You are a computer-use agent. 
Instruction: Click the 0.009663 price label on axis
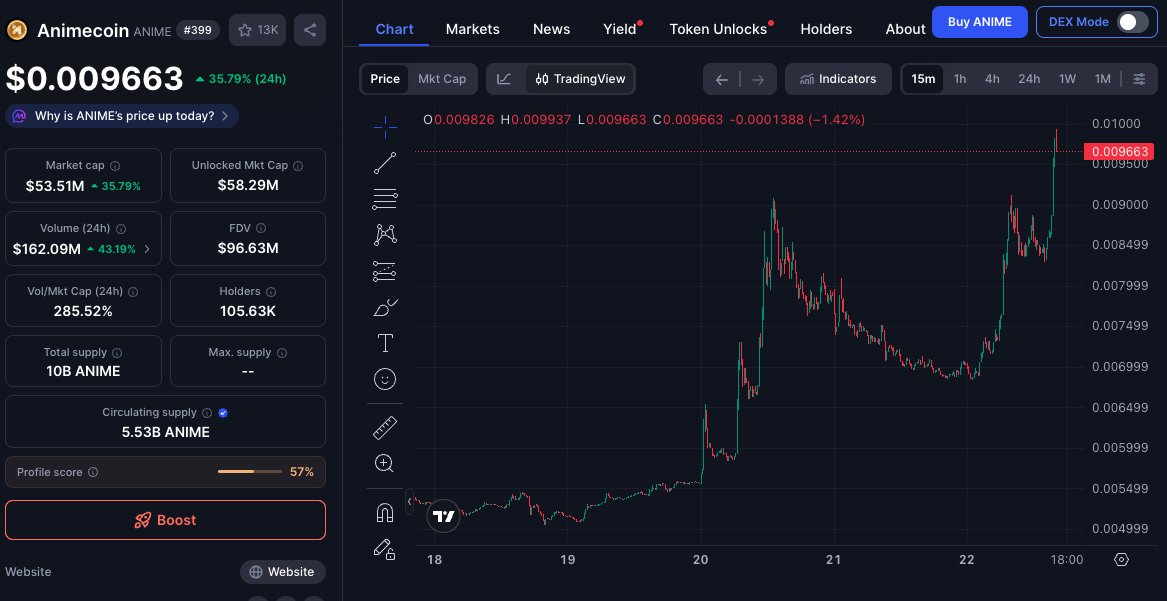point(1118,152)
